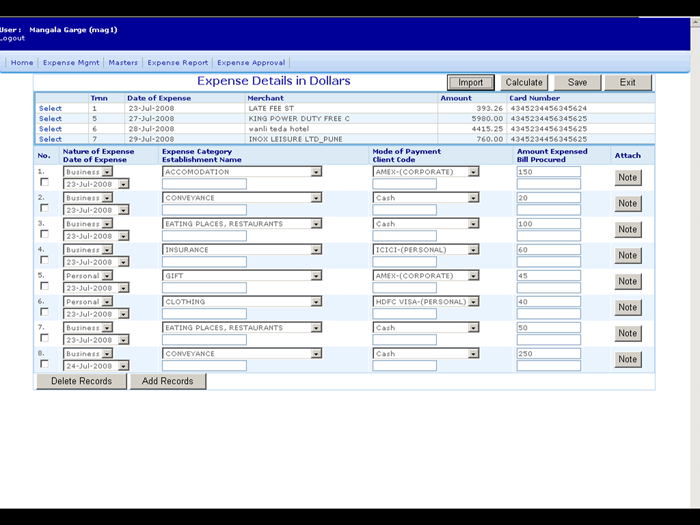Open the ACCOMODATION category dropdown in row 1
This screenshot has width=700, height=525.
click(242, 172)
